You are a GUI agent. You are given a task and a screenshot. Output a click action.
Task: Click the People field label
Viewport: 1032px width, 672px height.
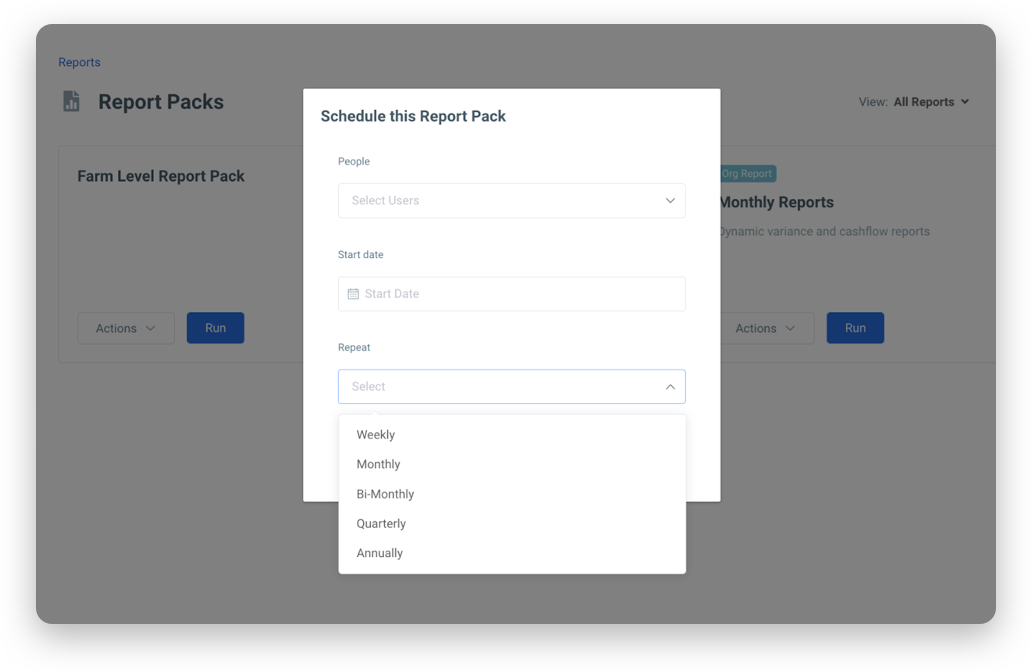(x=353, y=161)
